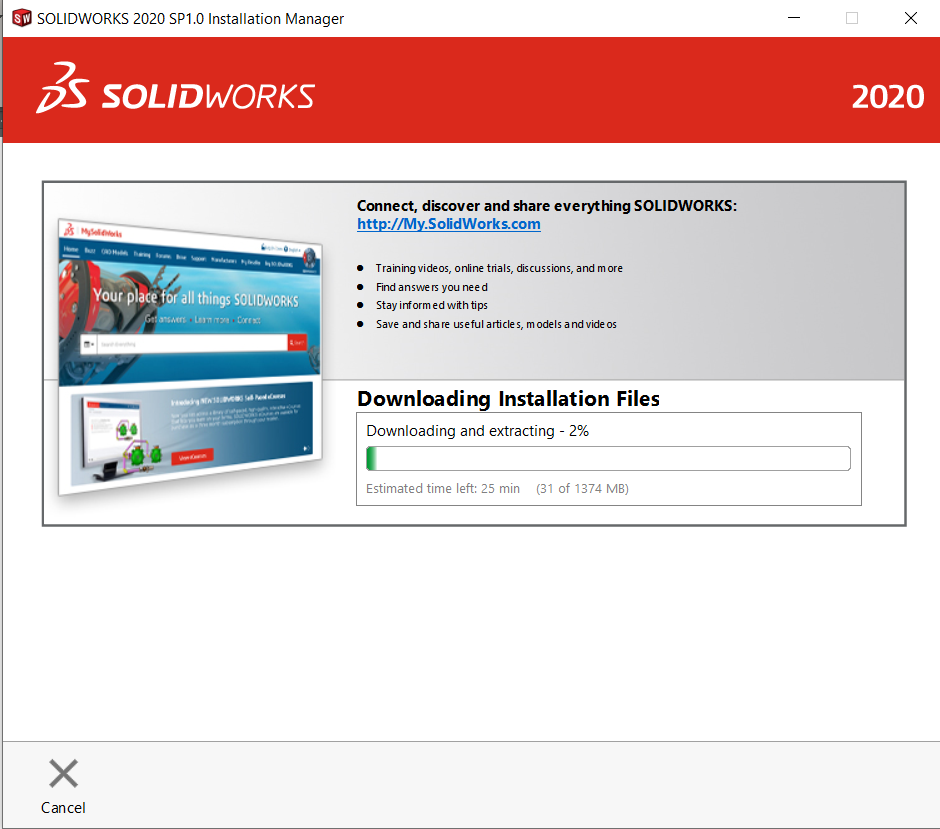
Task: Click 'Connect, discover and share everything SOLIDWORKS' heading
Action: click(x=547, y=206)
